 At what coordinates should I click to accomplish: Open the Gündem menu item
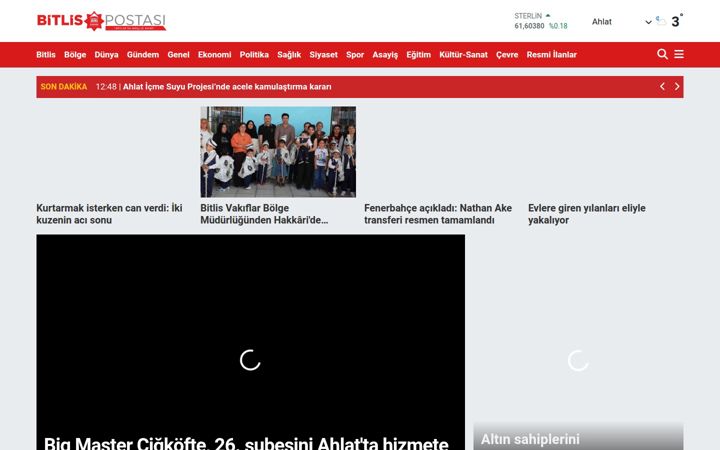(143, 55)
